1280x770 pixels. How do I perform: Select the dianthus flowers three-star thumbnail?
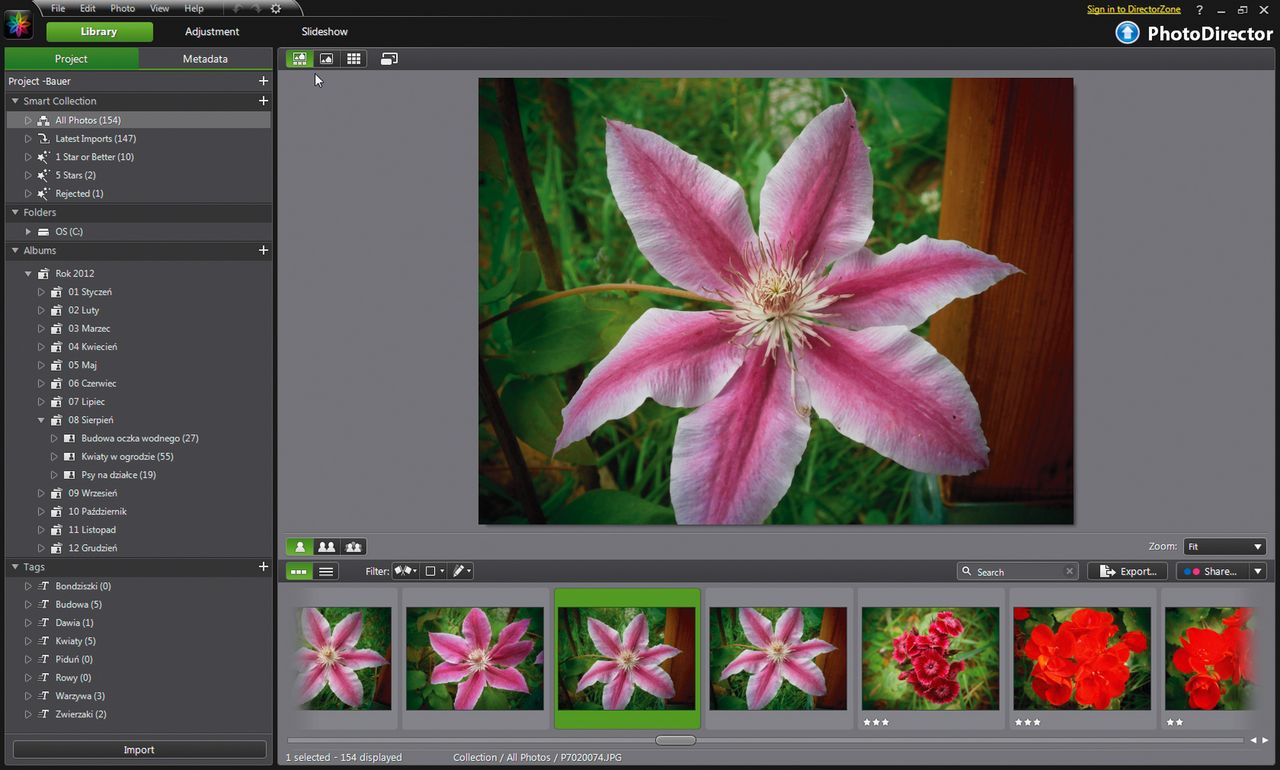930,658
